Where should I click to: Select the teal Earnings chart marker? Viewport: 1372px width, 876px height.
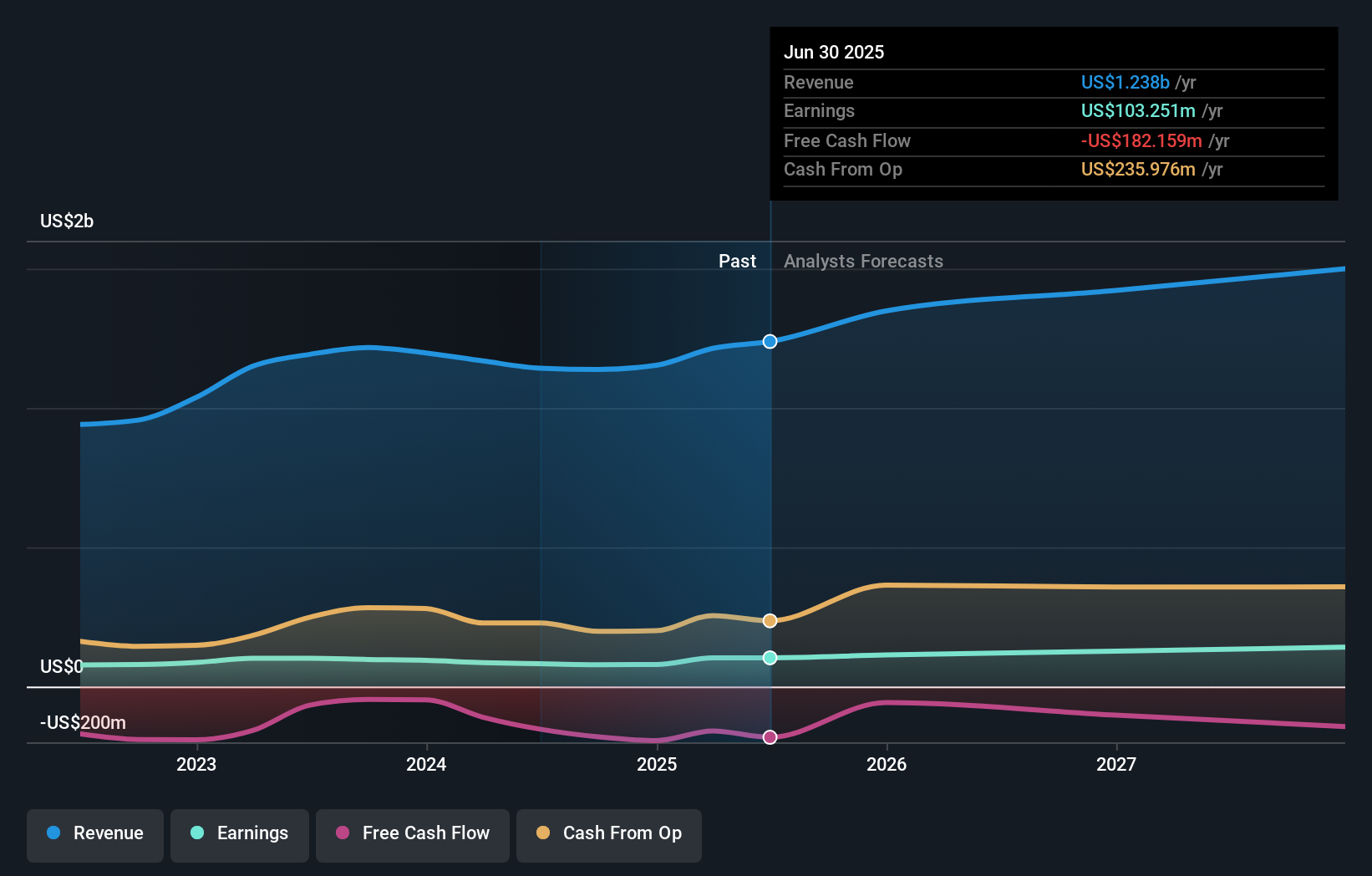point(770,658)
